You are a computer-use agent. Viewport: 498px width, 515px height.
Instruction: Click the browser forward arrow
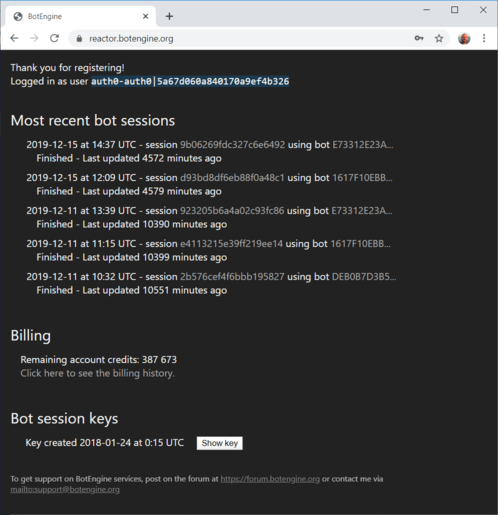coord(34,38)
